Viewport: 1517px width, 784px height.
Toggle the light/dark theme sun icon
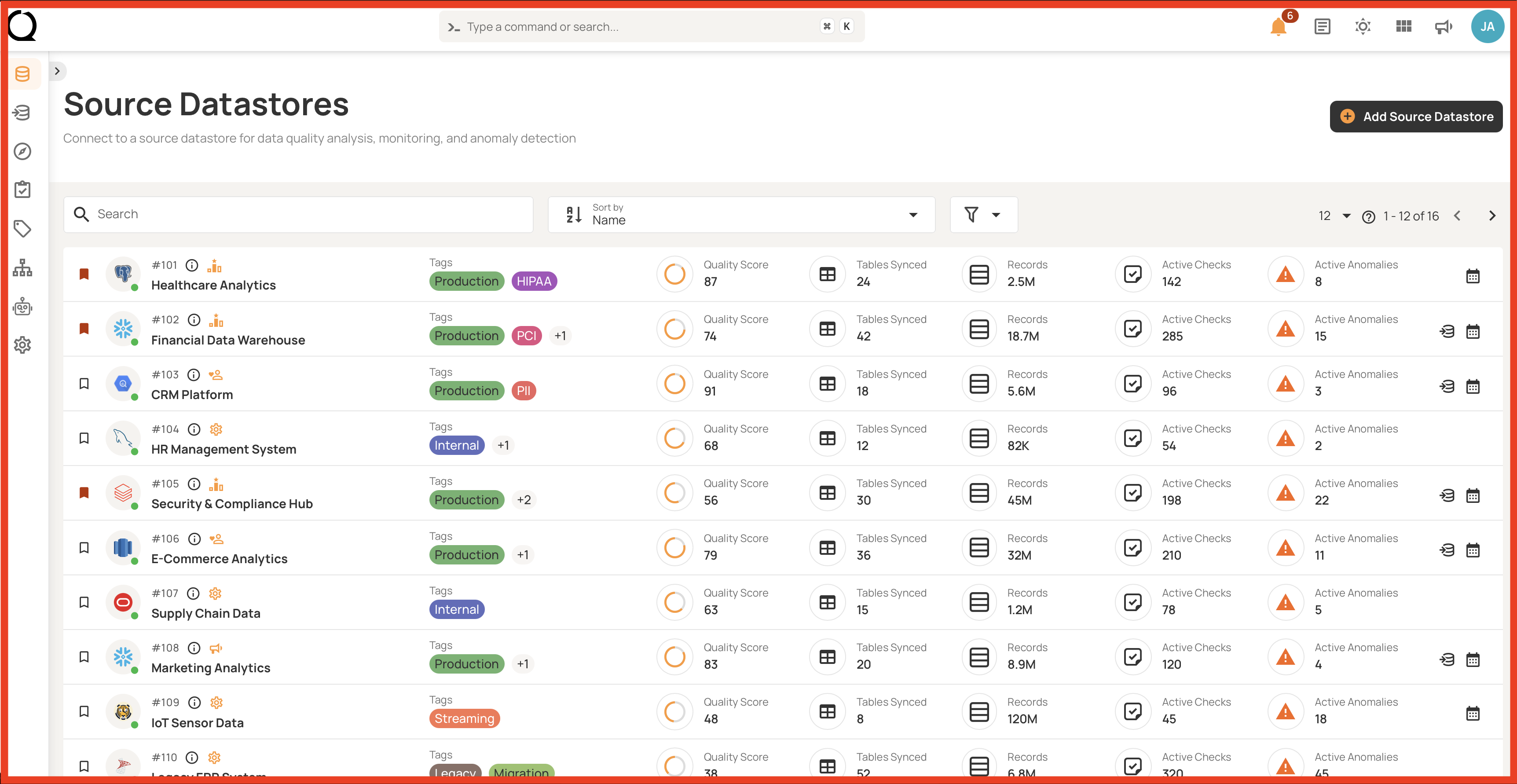(1363, 26)
